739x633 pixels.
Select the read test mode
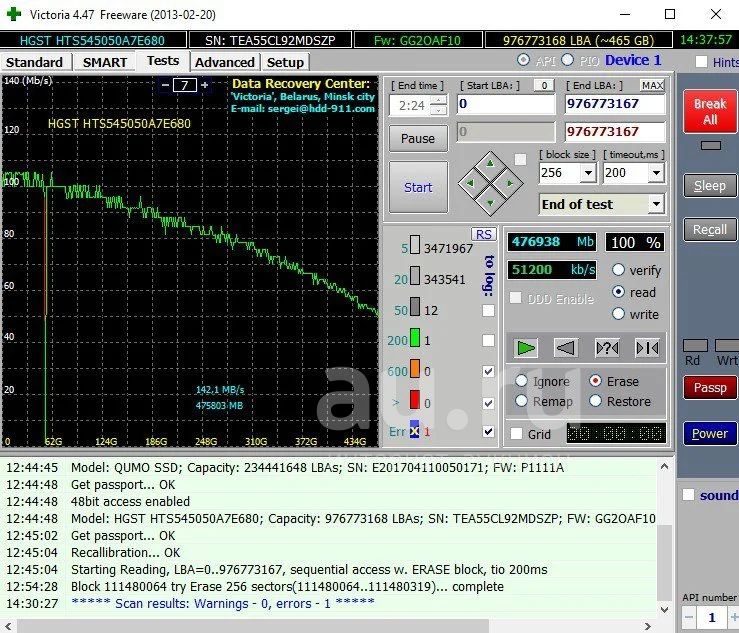(618, 292)
